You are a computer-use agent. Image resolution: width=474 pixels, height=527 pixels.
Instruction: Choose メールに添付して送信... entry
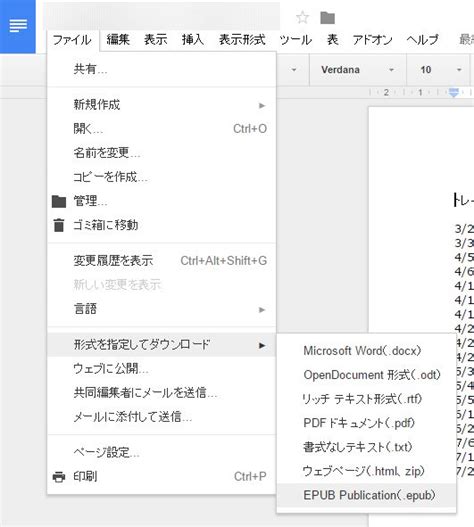162,417
